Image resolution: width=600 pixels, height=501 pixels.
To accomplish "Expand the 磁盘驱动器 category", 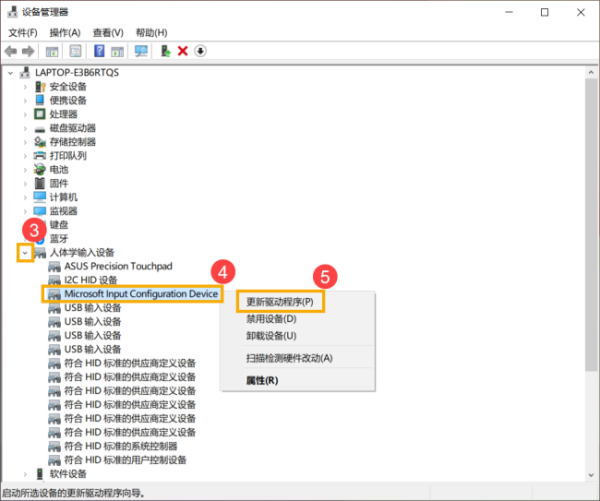I will tap(25, 128).
